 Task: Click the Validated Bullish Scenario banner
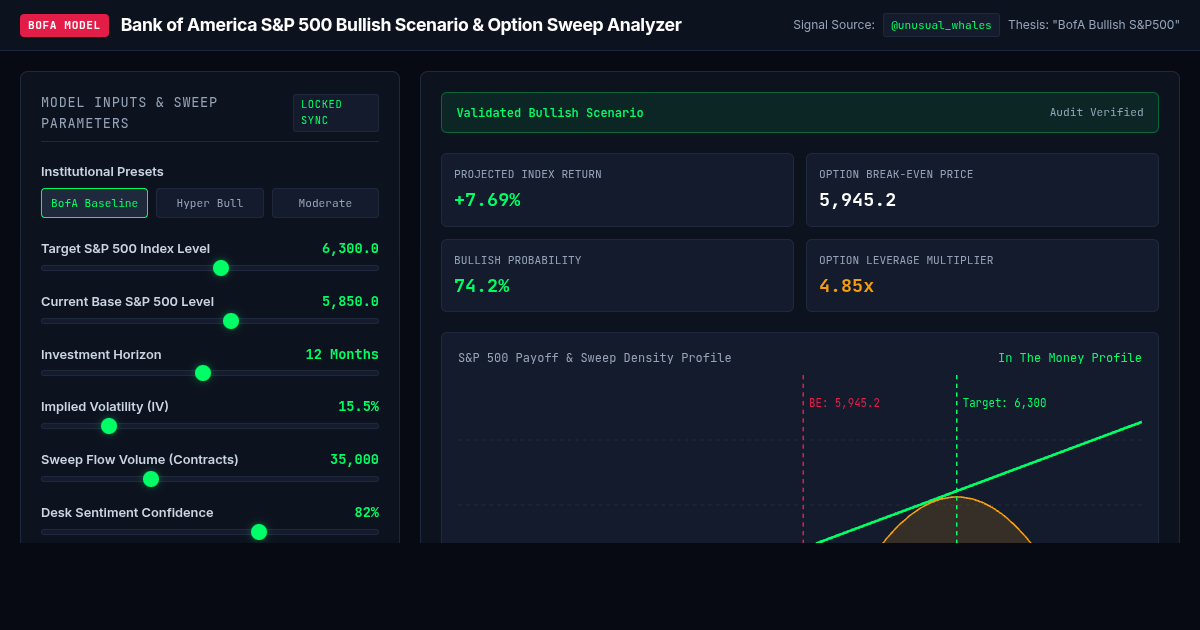point(800,113)
